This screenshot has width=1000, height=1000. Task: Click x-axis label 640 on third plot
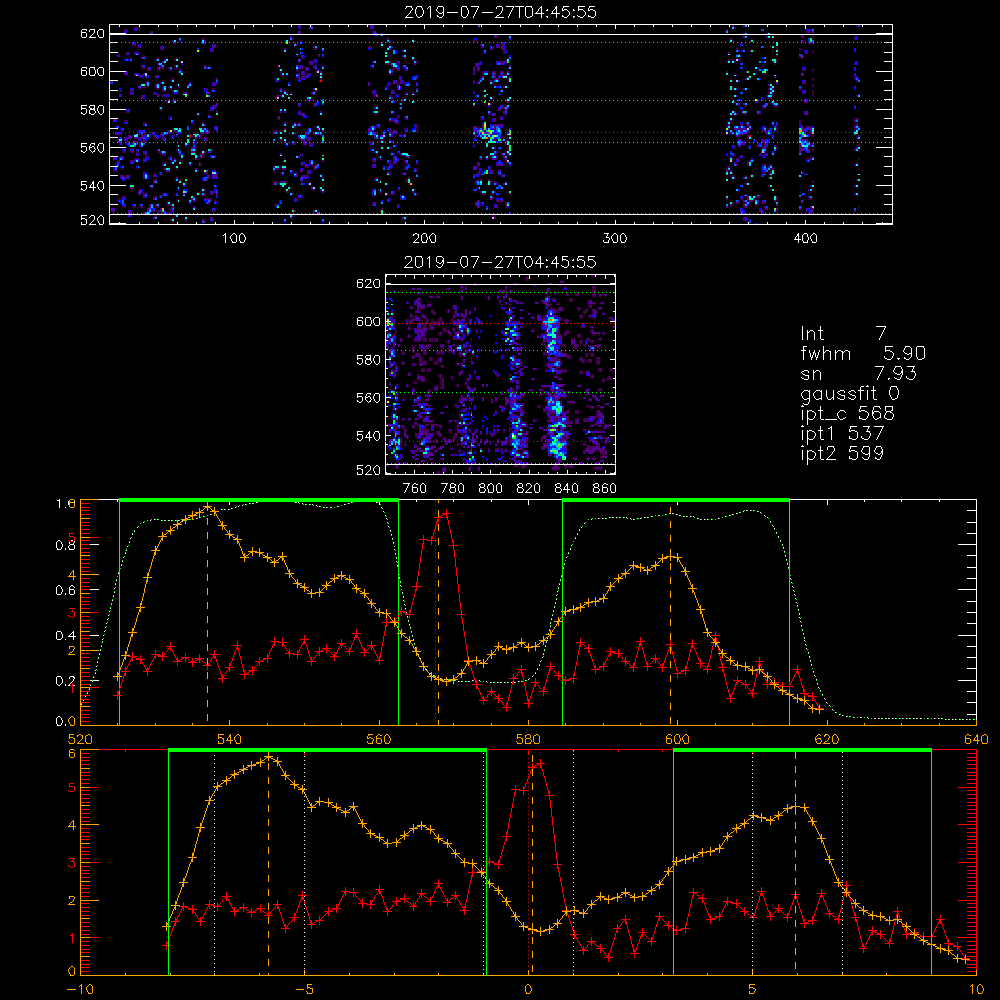976,740
